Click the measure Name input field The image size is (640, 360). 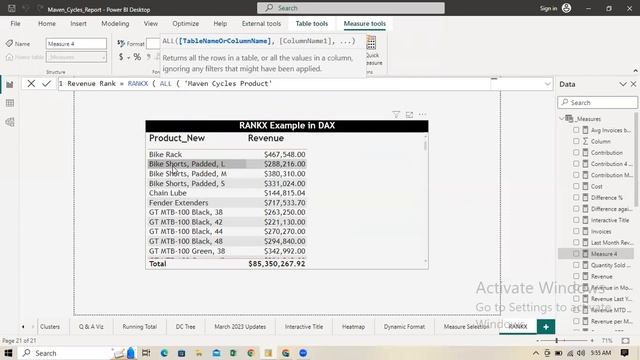coord(76,44)
